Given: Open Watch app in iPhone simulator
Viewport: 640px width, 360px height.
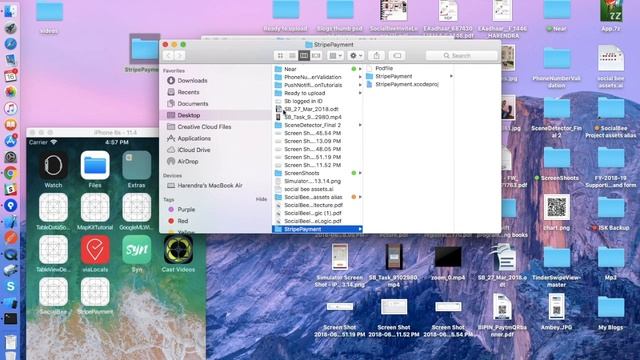Looking at the screenshot, I should click(x=53, y=165).
